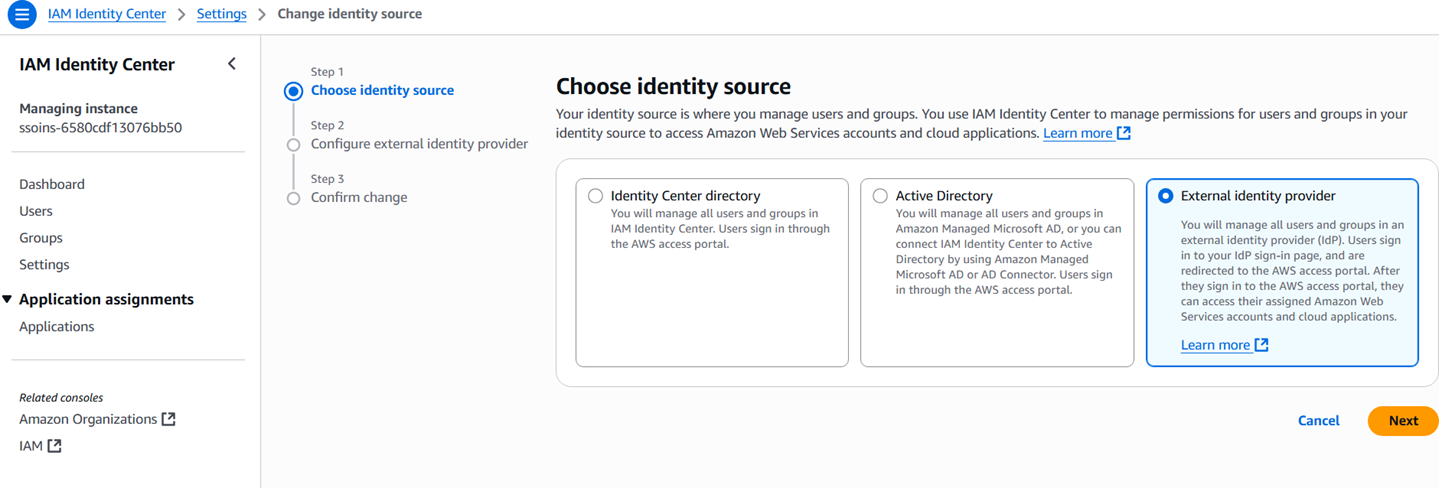
Task: Collapse the Application assignments section
Action: click(8, 299)
